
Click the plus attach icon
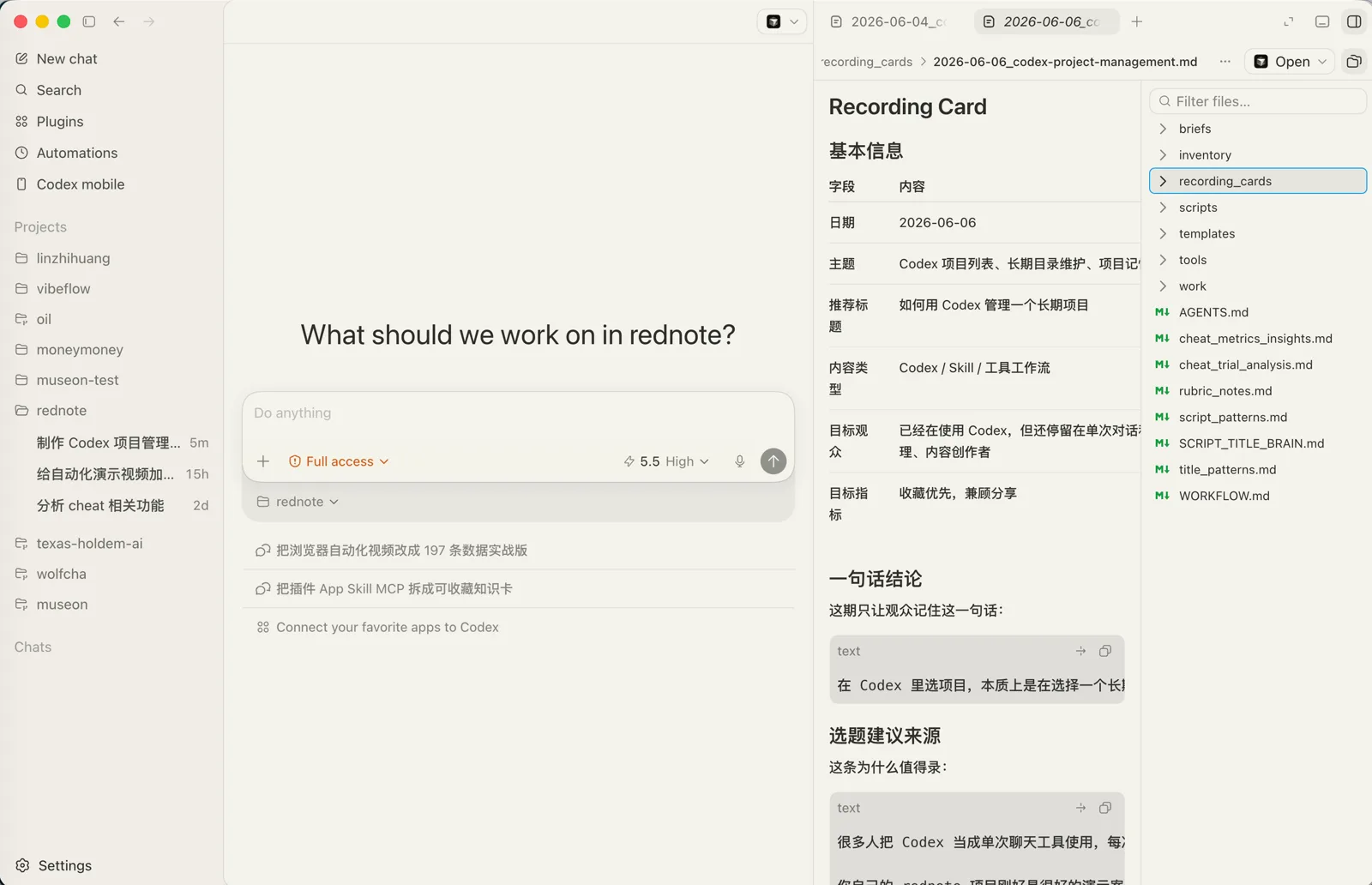pos(263,461)
